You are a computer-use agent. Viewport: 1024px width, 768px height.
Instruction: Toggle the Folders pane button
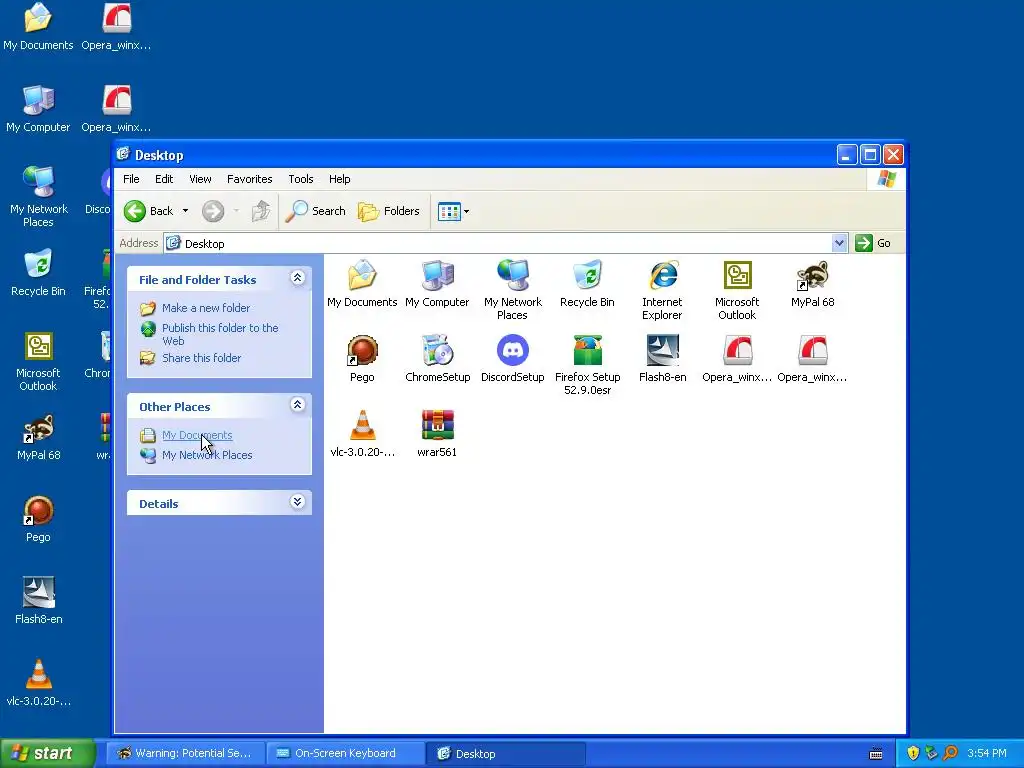coord(389,211)
